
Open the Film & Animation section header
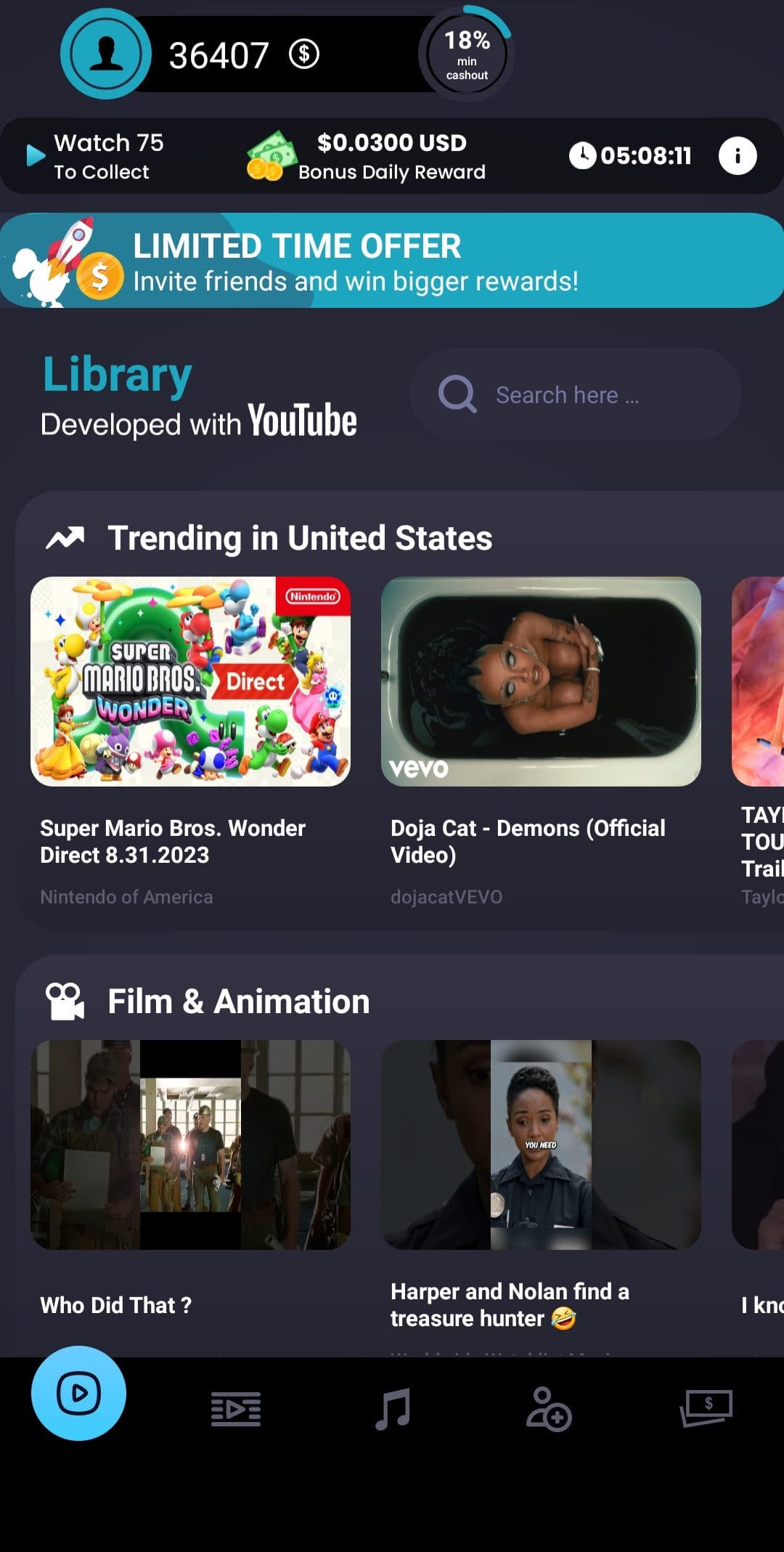coord(239,1002)
